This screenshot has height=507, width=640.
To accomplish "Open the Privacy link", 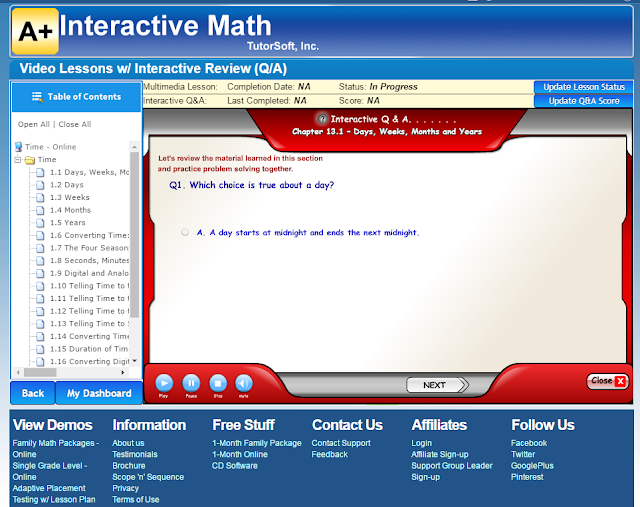I will tap(126, 489).
